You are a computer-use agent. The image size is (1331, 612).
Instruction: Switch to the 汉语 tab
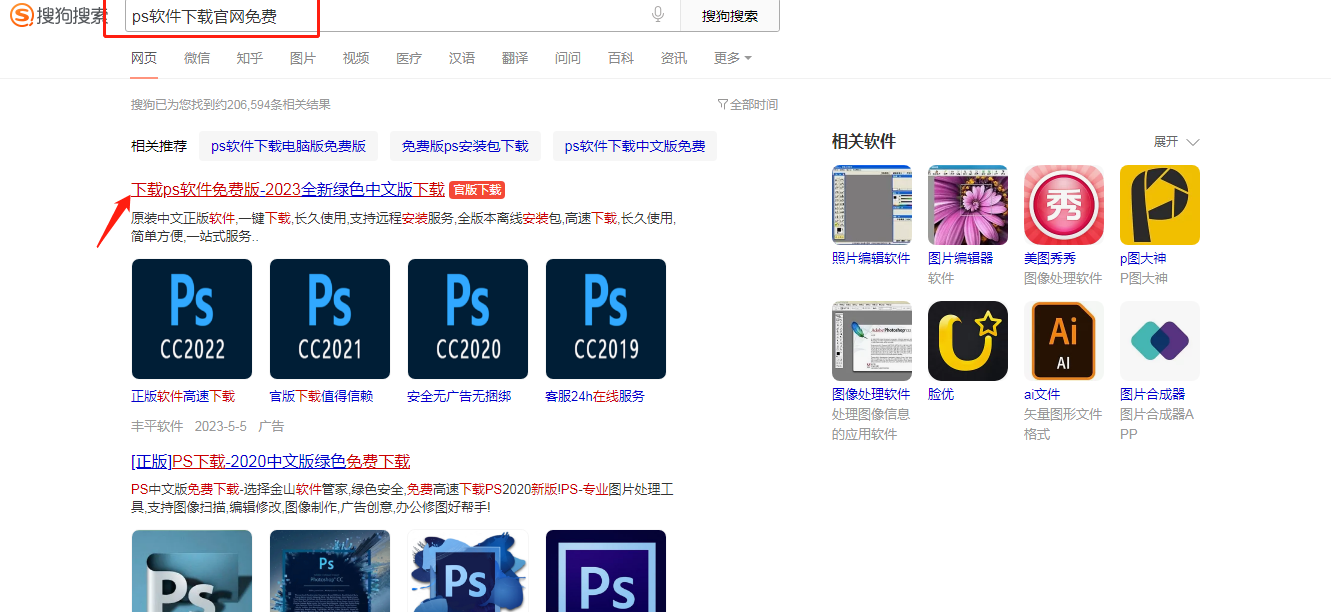(x=462, y=58)
